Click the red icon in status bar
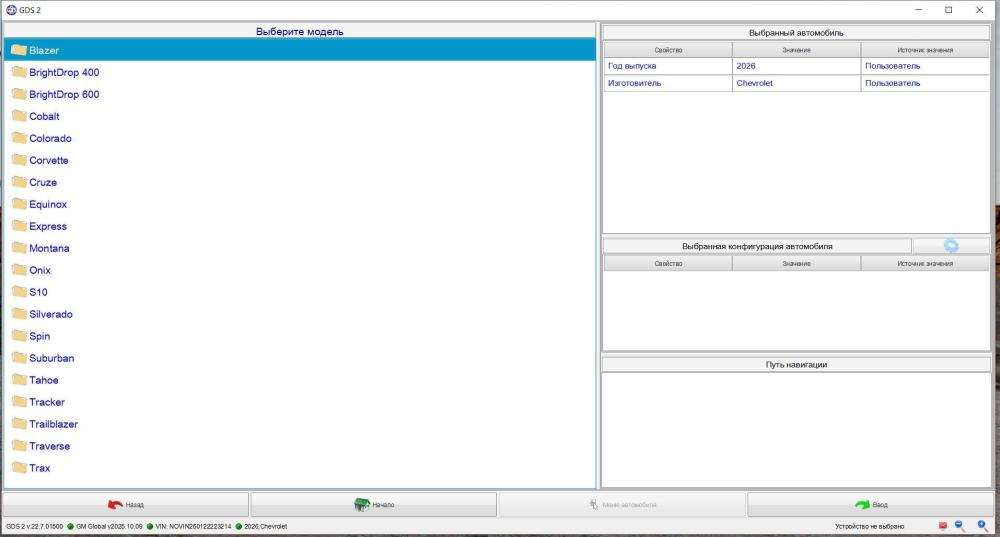Viewport: 1000px width, 537px height. click(x=943, y=526)
